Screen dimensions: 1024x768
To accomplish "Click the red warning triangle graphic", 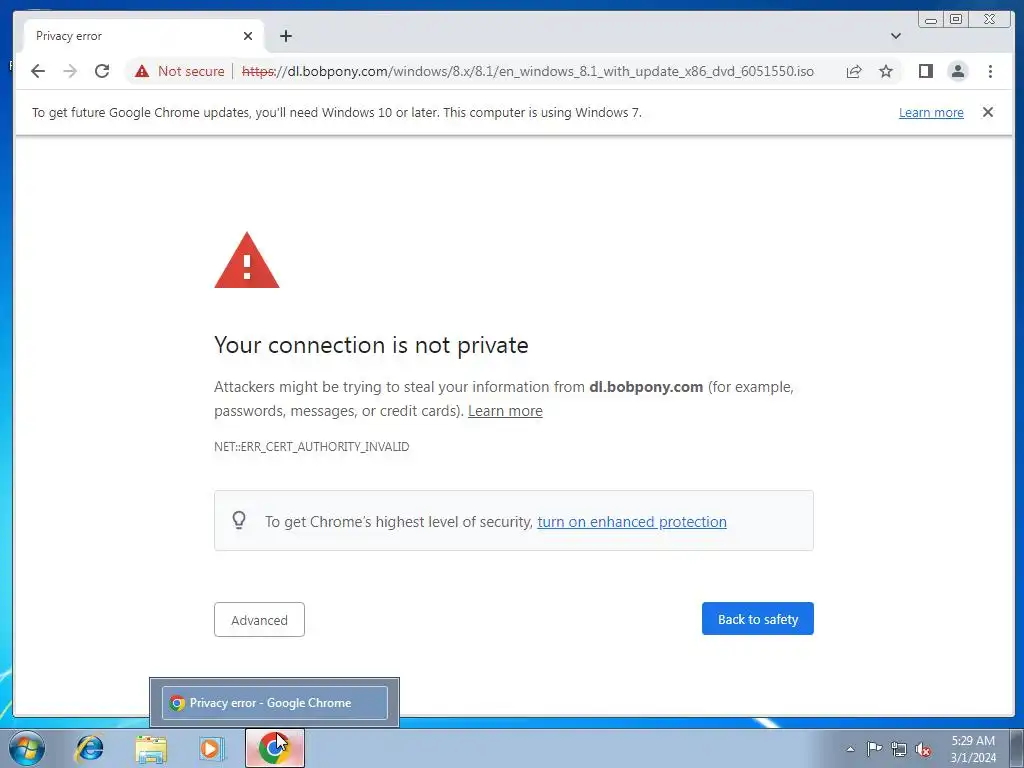I will click(x=247, y=261).
